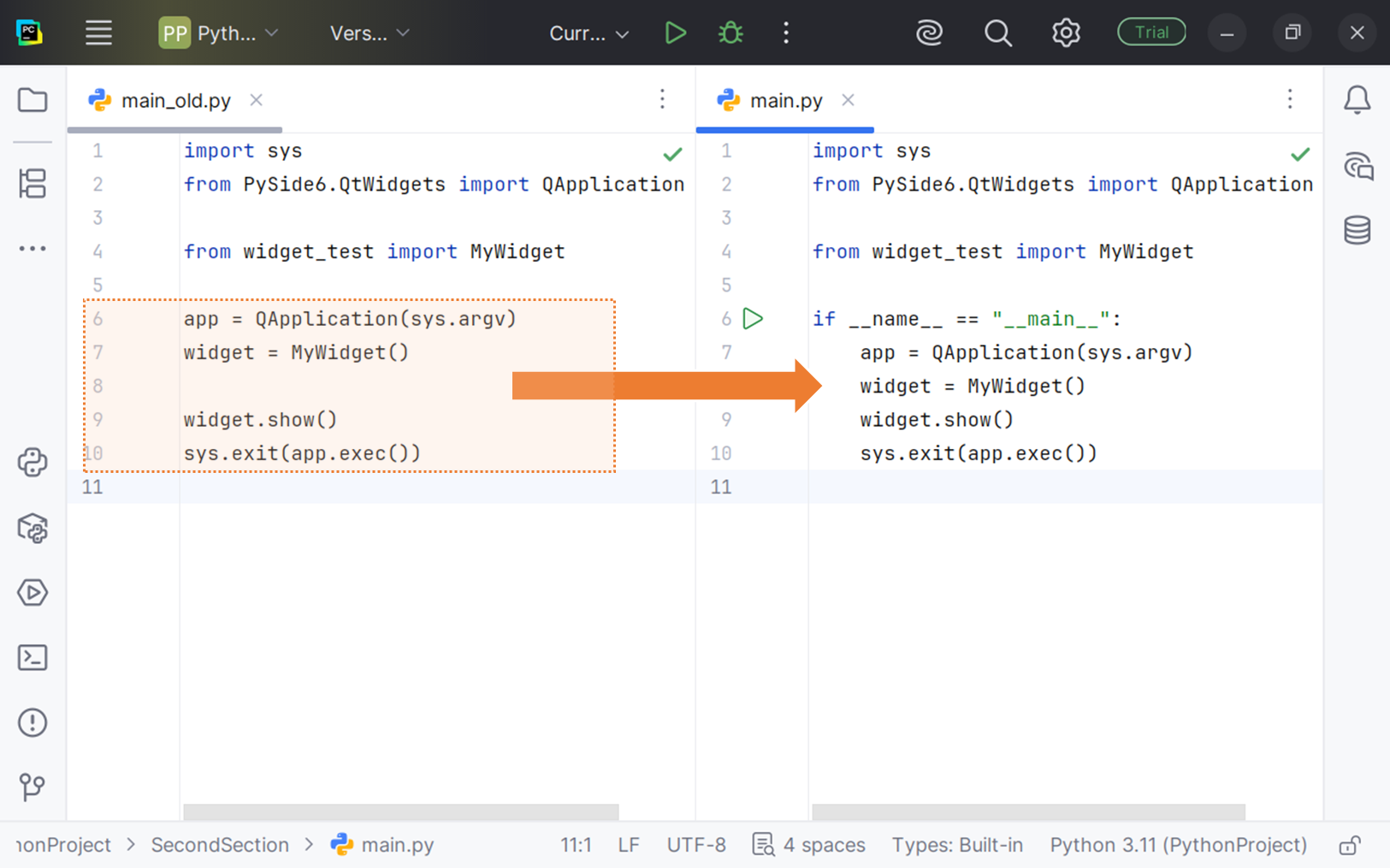Open the Version control dropdown
This screenshot has width=1390, height=868.
point(370,33)
